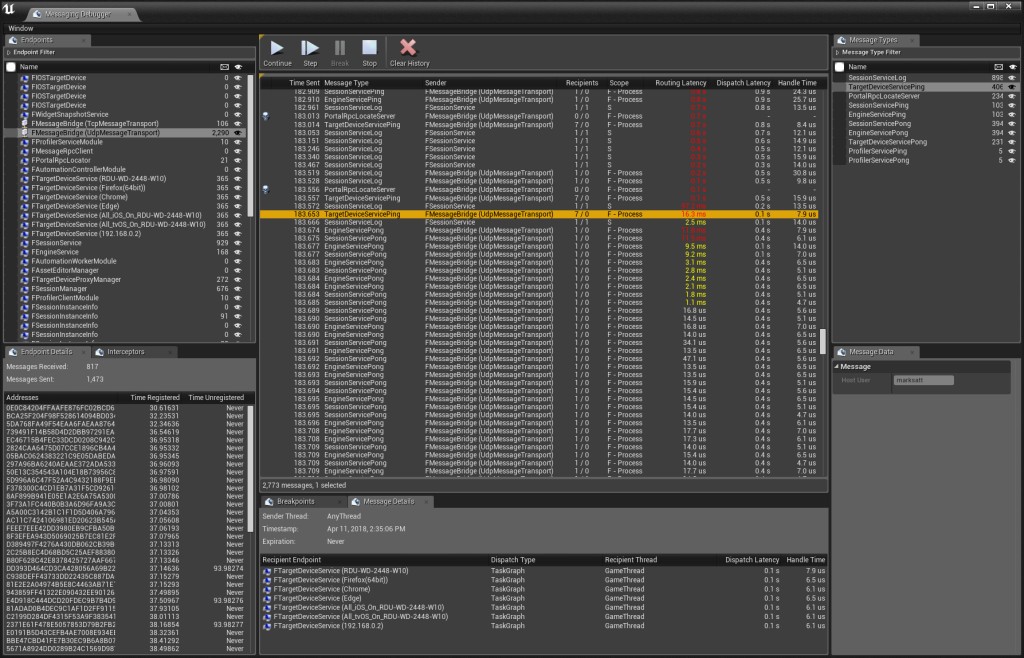
Task: Click the icon beside FPortalRpcLocator endpoint
Action: click(25, 160)
